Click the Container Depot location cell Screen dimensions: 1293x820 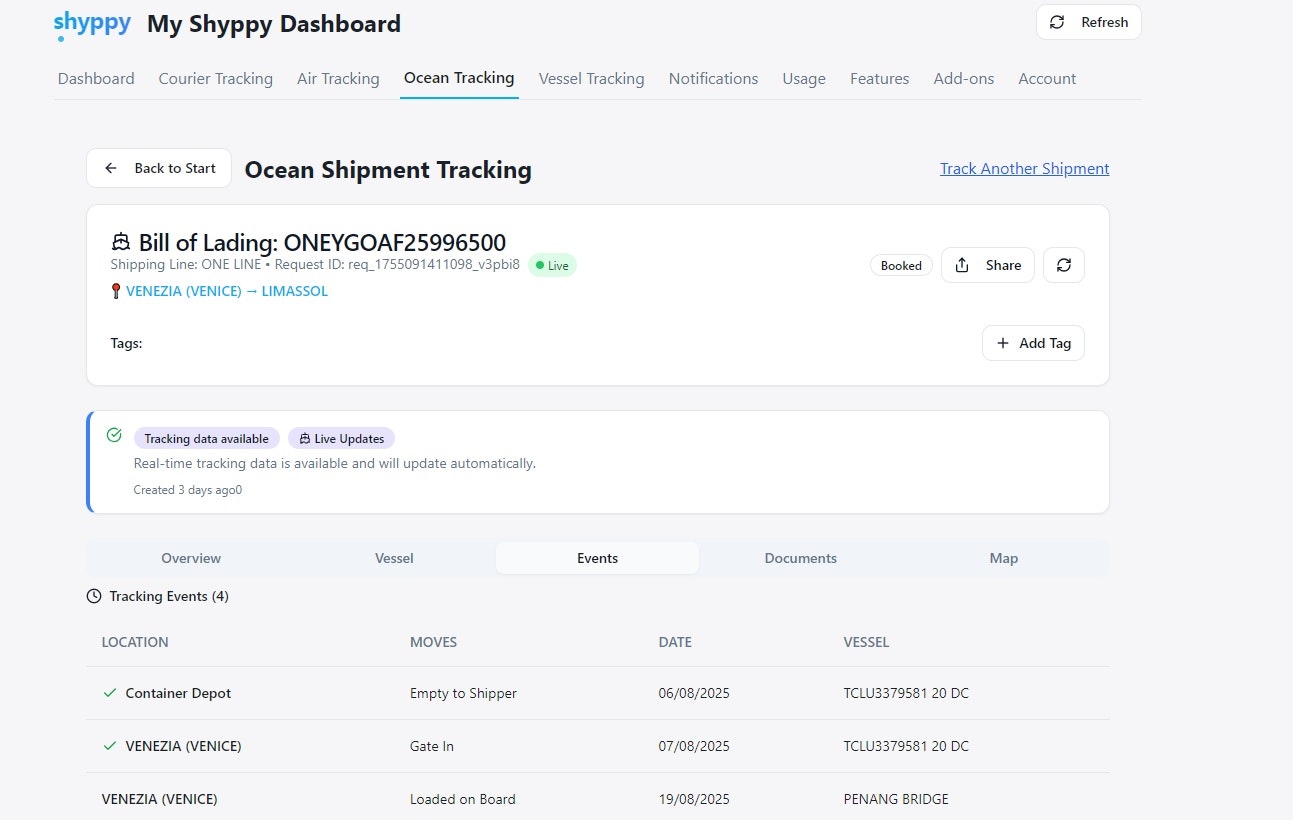[x=178, y=693]
